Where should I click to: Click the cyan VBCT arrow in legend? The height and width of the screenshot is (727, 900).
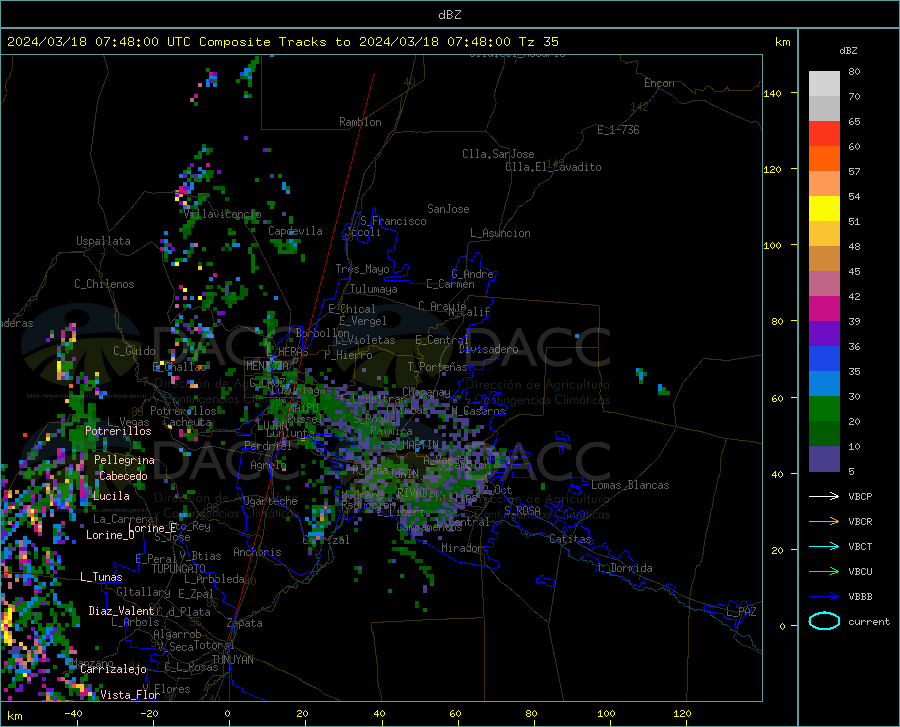click(824, 546)
